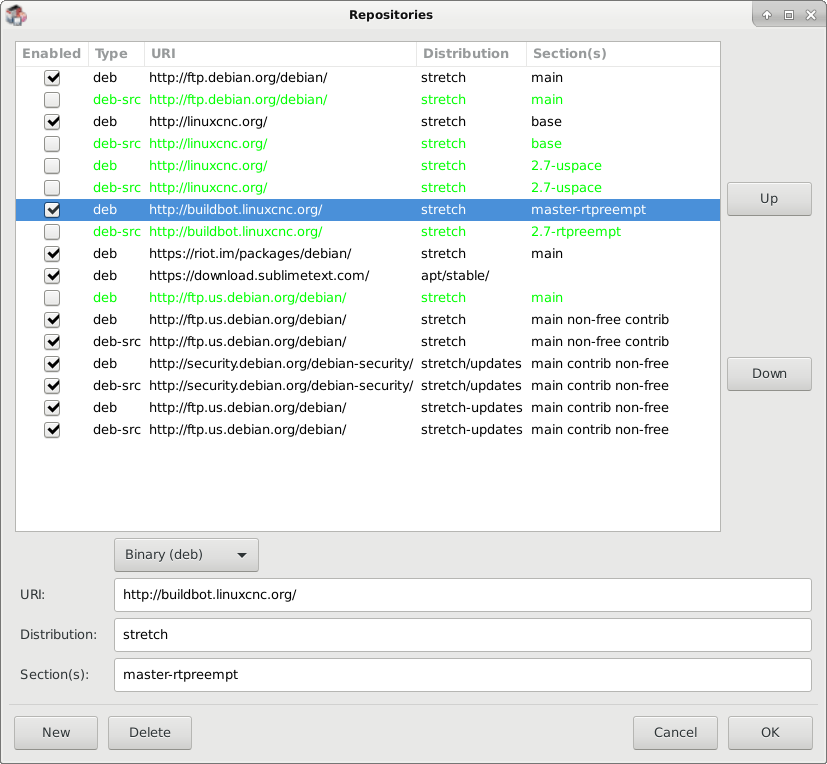Viewport: 827px width, 764px height.
Task: Confirm with the OK button
Action: 770,732
